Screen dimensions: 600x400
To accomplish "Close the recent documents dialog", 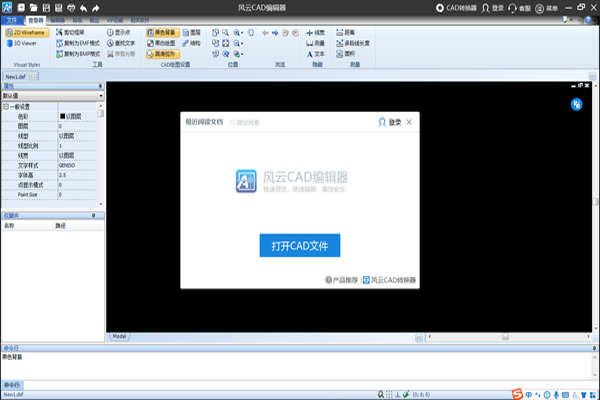I will tap(409, 122).
